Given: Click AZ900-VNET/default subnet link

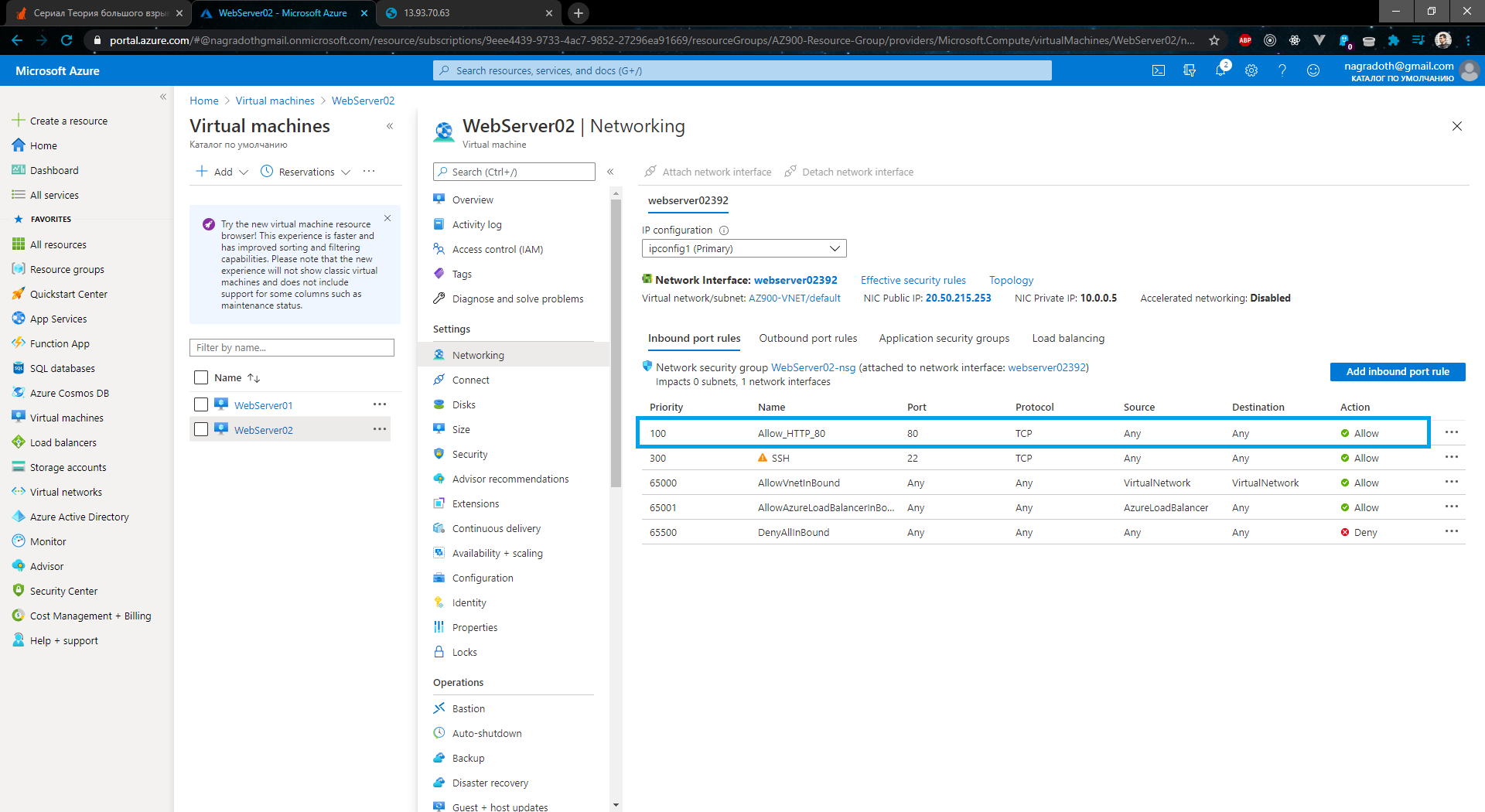Looking at the screenshot, I should [x=794, y=298].
